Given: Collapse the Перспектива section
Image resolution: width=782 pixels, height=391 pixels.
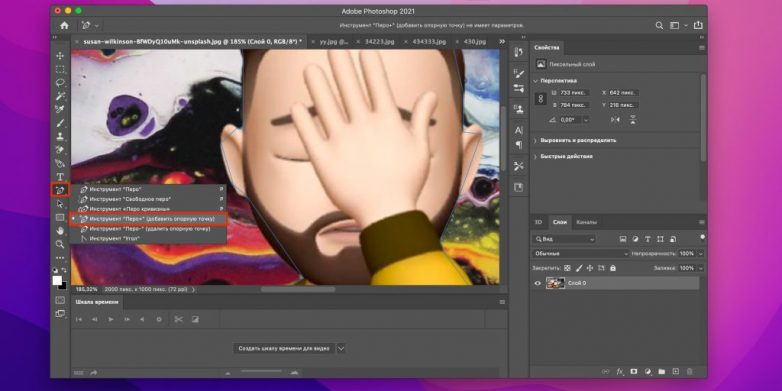Looking at the screenshot, I should pos(536,80).
